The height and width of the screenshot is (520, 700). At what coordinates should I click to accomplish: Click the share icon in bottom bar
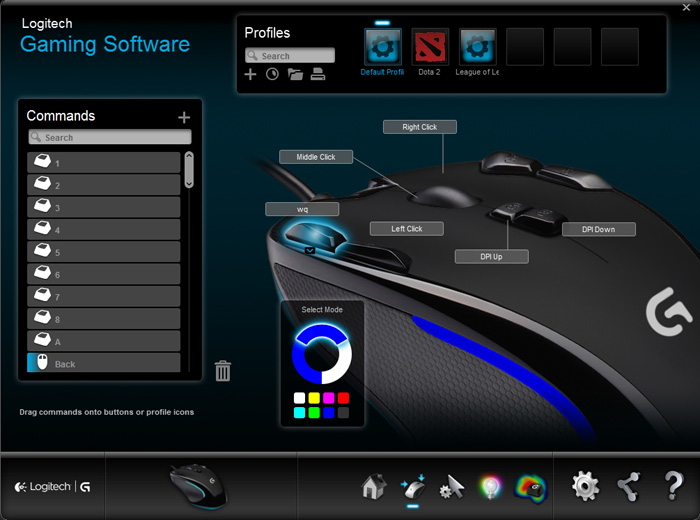629,487
